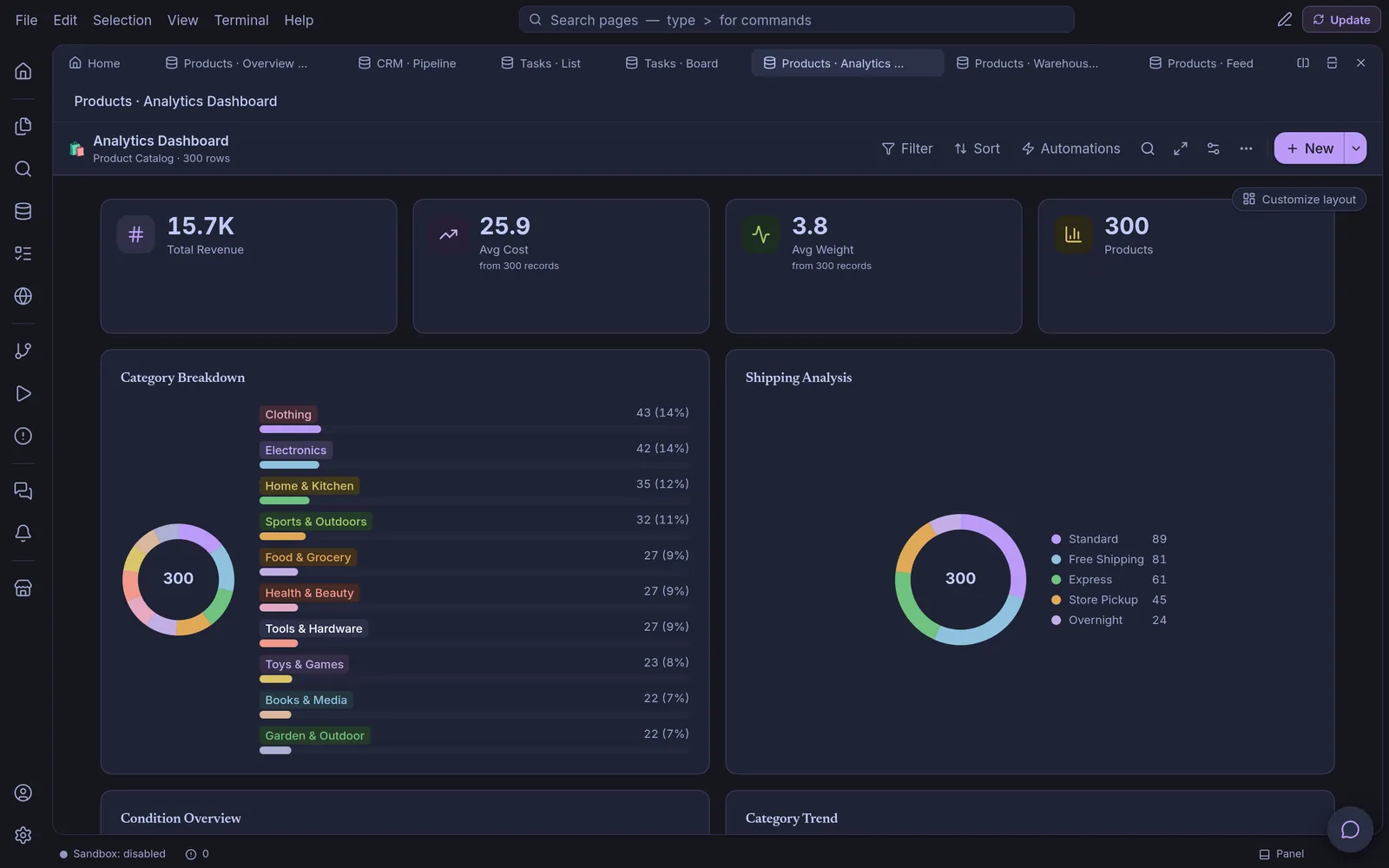
Task: Click the layout rows icon in the tab bar
Action: [x=1332, y=62]
